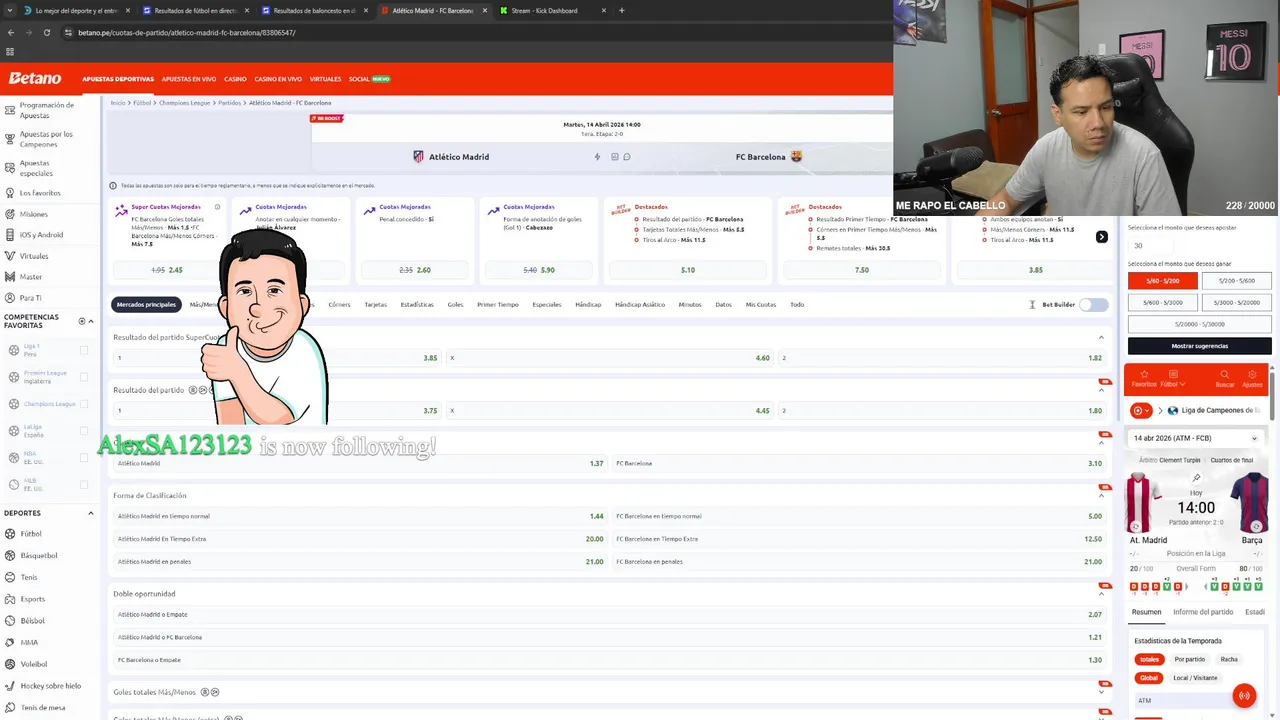The image size is (1280, 720).
Task: Check the Champions League checkbox
Action: [x=84, y=404]
